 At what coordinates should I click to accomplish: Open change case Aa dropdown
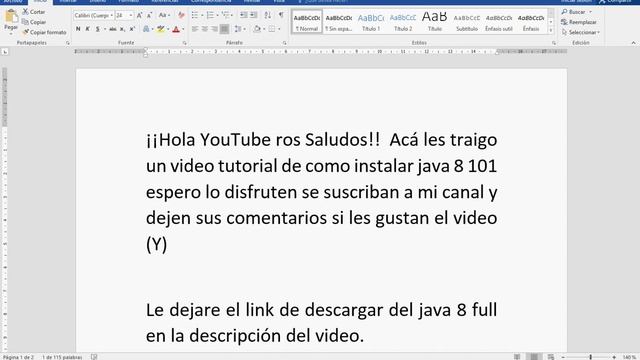point(164,15)
